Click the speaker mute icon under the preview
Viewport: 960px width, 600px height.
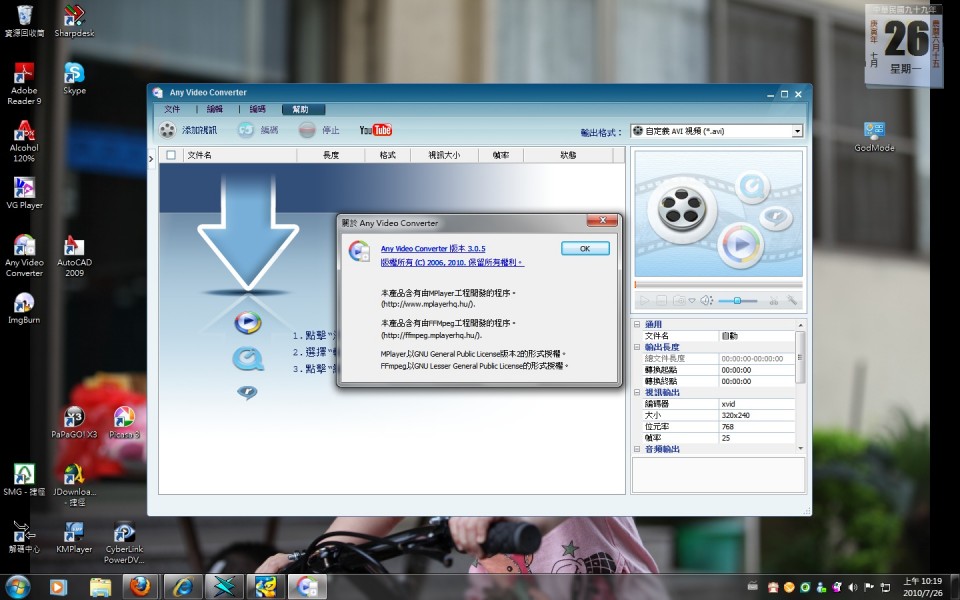click(x=705, y=300)
